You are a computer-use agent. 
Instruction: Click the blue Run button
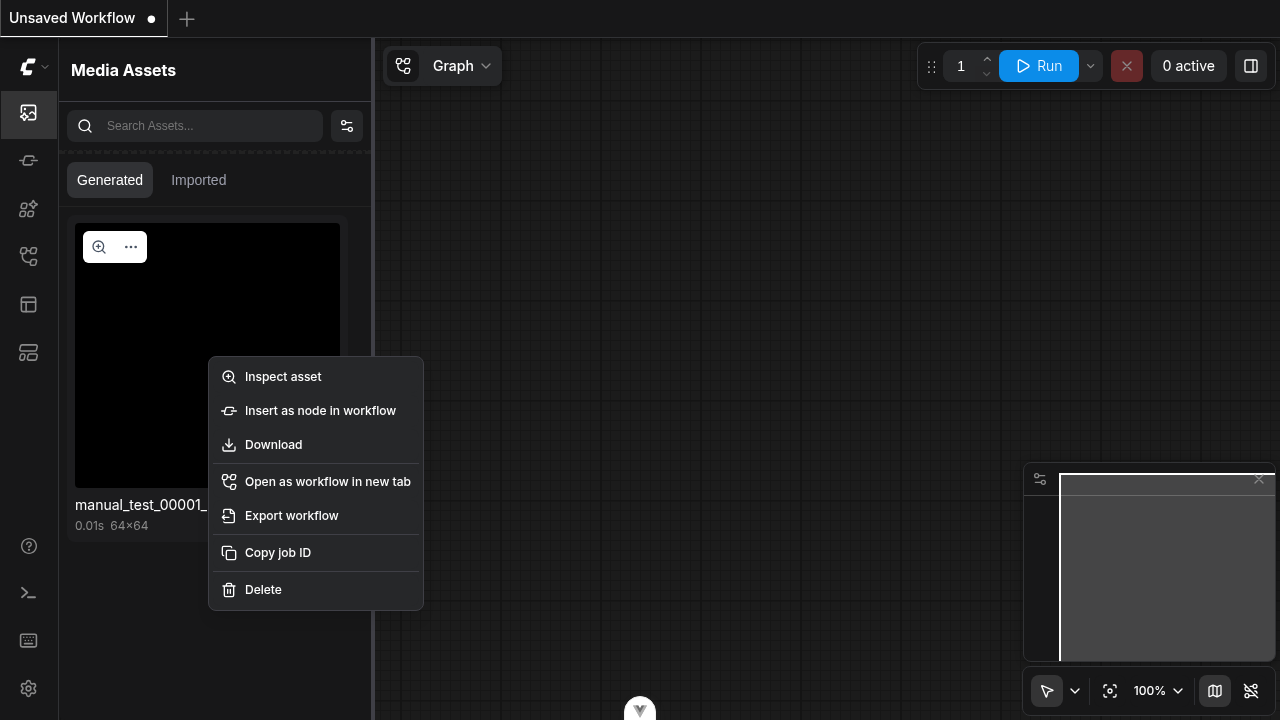pos(1039,66)
